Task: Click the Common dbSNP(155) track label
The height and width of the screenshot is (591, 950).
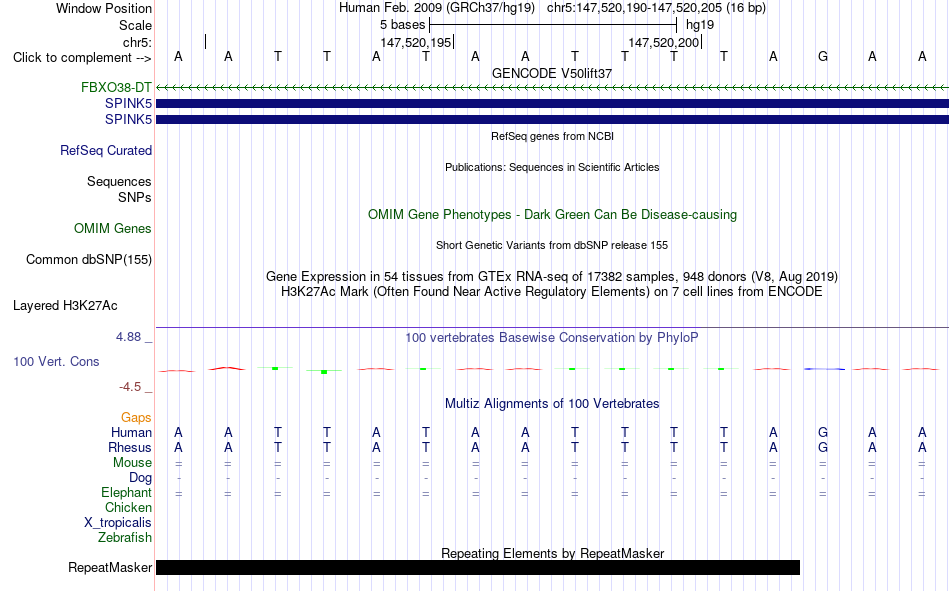Action: point(89,259)
